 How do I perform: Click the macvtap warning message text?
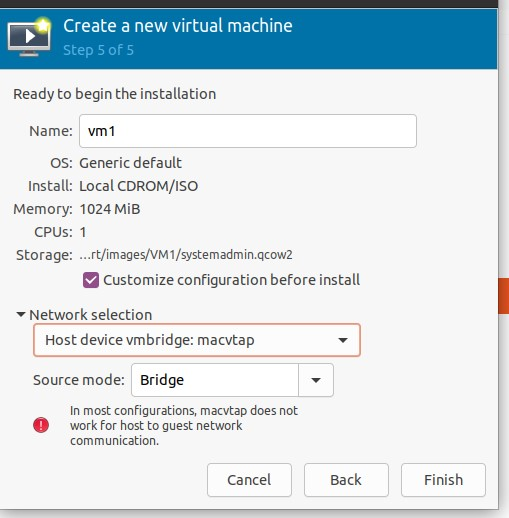point(184,425)
